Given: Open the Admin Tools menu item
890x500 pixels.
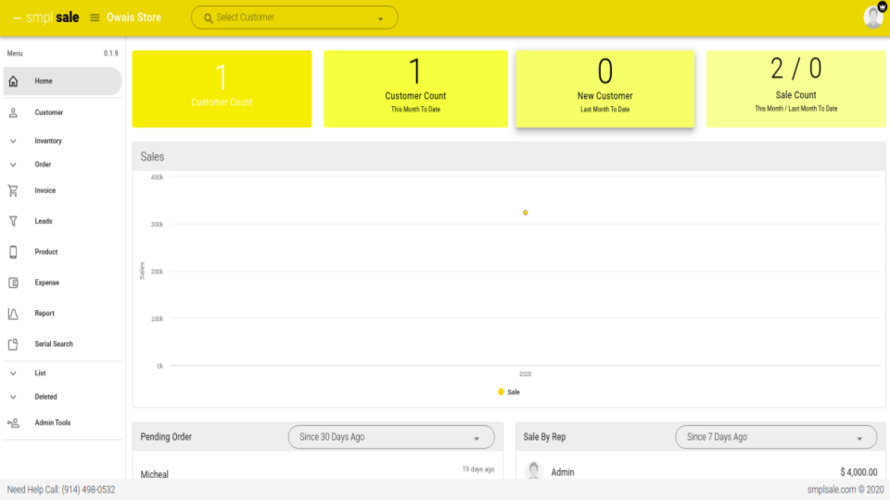Looking at the screenshot, I should click(62, 423).
